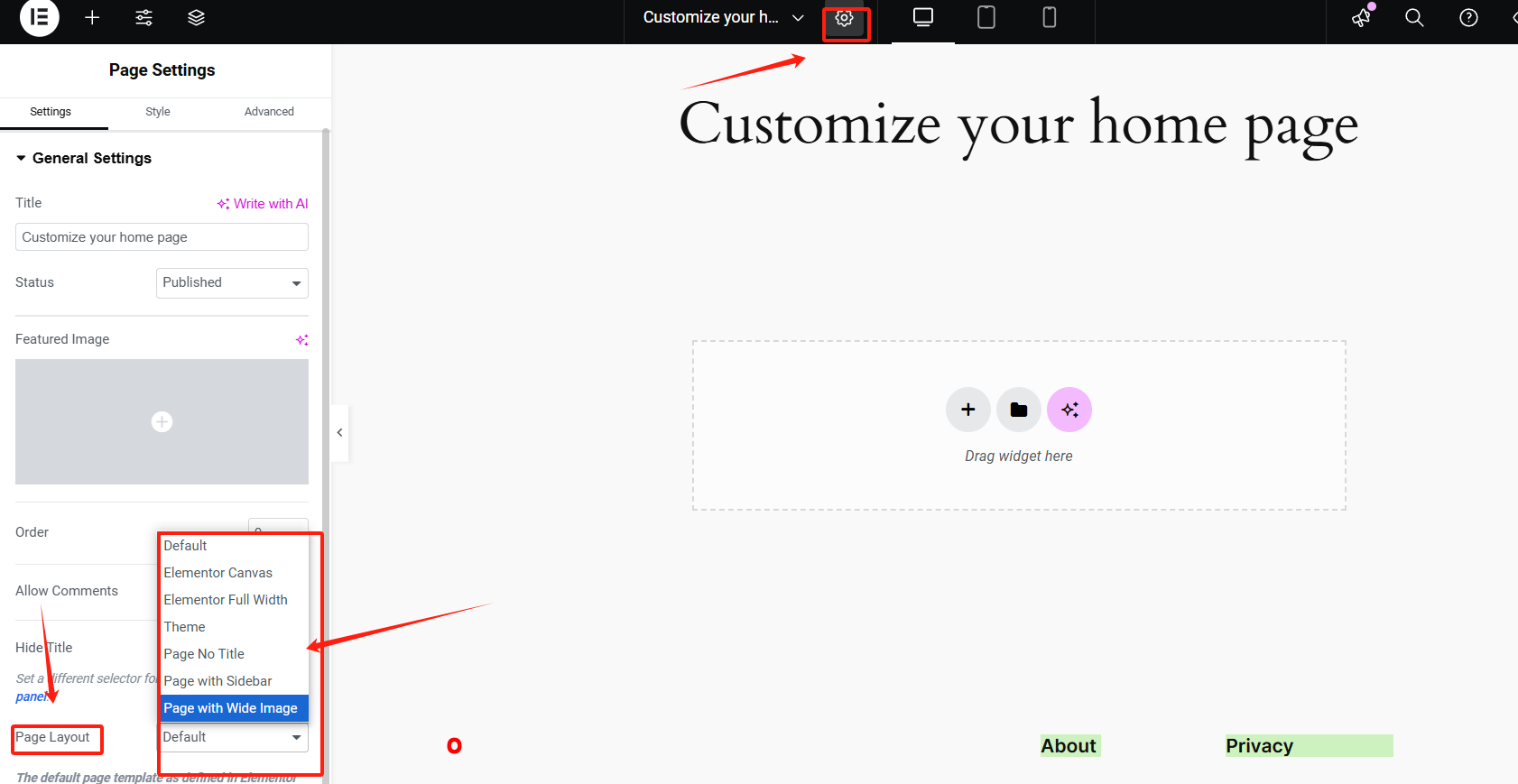Screen dimensions: 1518x784
Task: Click the page settings gear icon
Action: pyautogui.click(x=844, y=19)
